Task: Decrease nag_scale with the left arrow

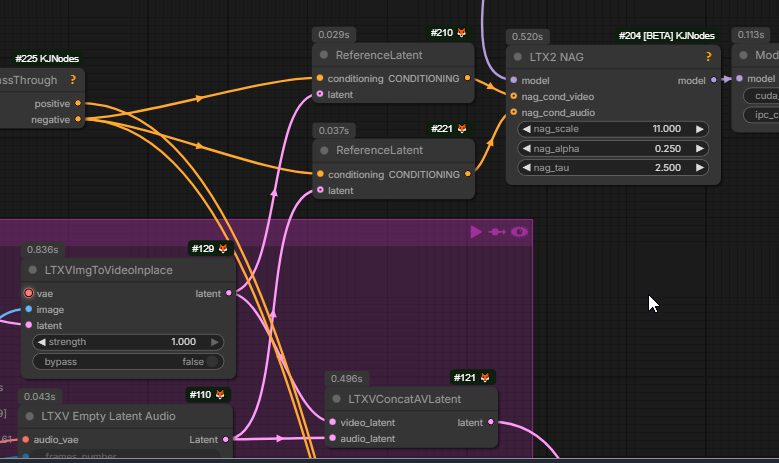Action: pos(527,129)
